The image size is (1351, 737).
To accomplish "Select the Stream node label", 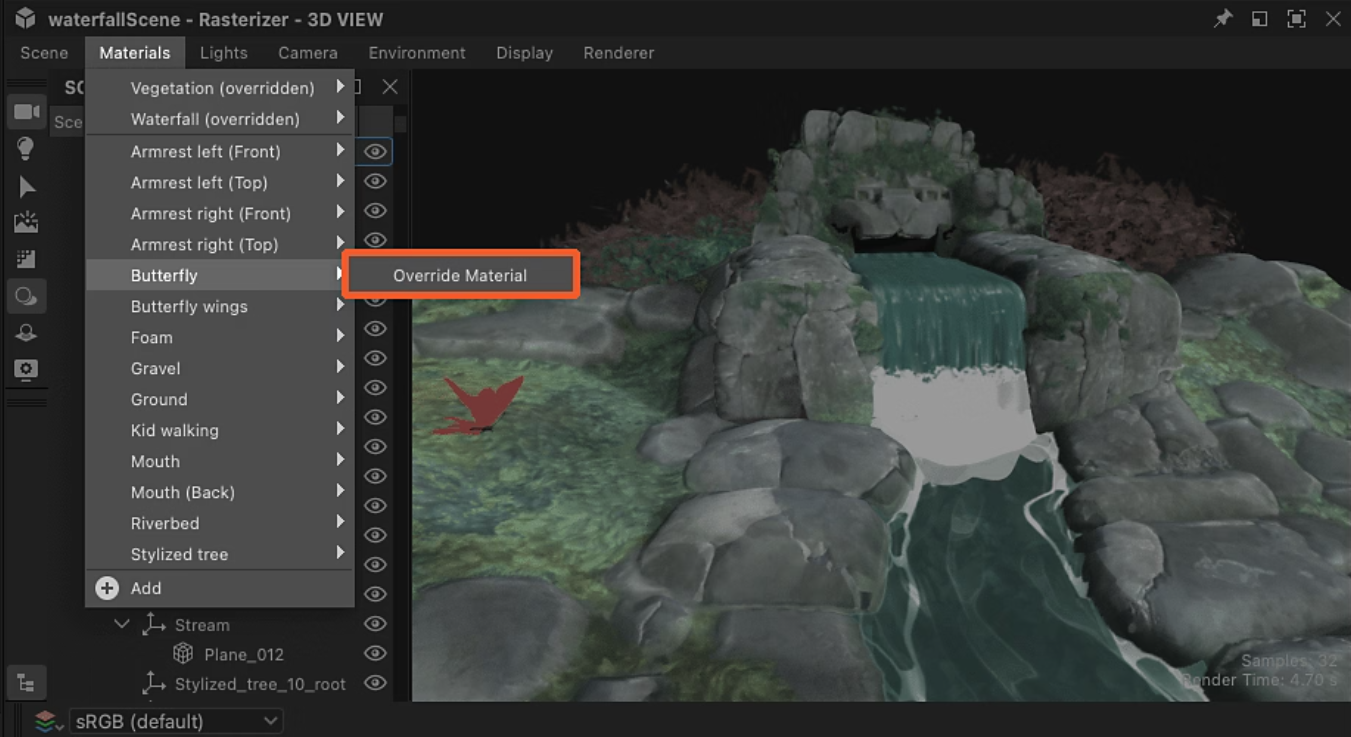I will click(x=202, y=625).
